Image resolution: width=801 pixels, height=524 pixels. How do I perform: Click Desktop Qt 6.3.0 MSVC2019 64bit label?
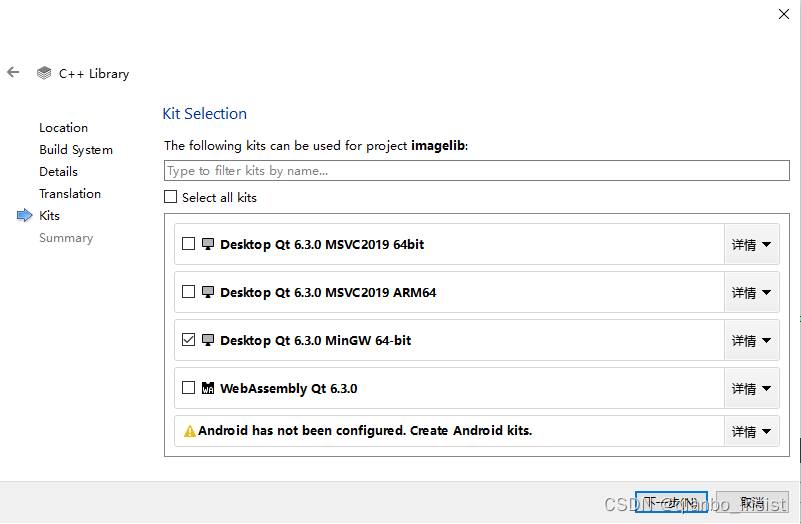pyautogui.click(x=322, y=245)
